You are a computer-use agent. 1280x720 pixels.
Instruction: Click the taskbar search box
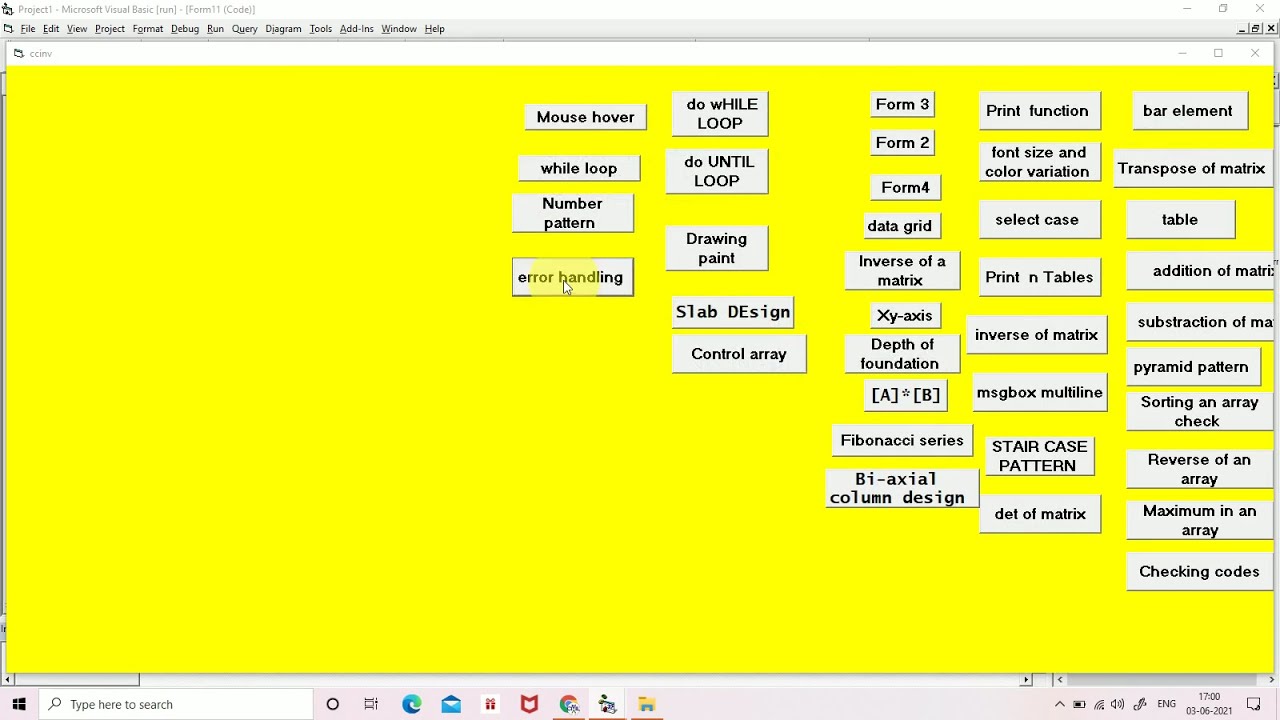pos(176,704)
